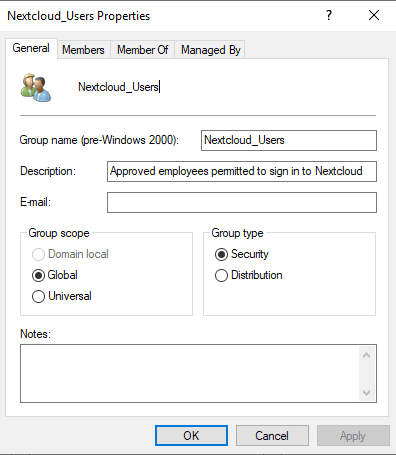Click the Description label text
396x455 pixels.
(x=48, y=171)
